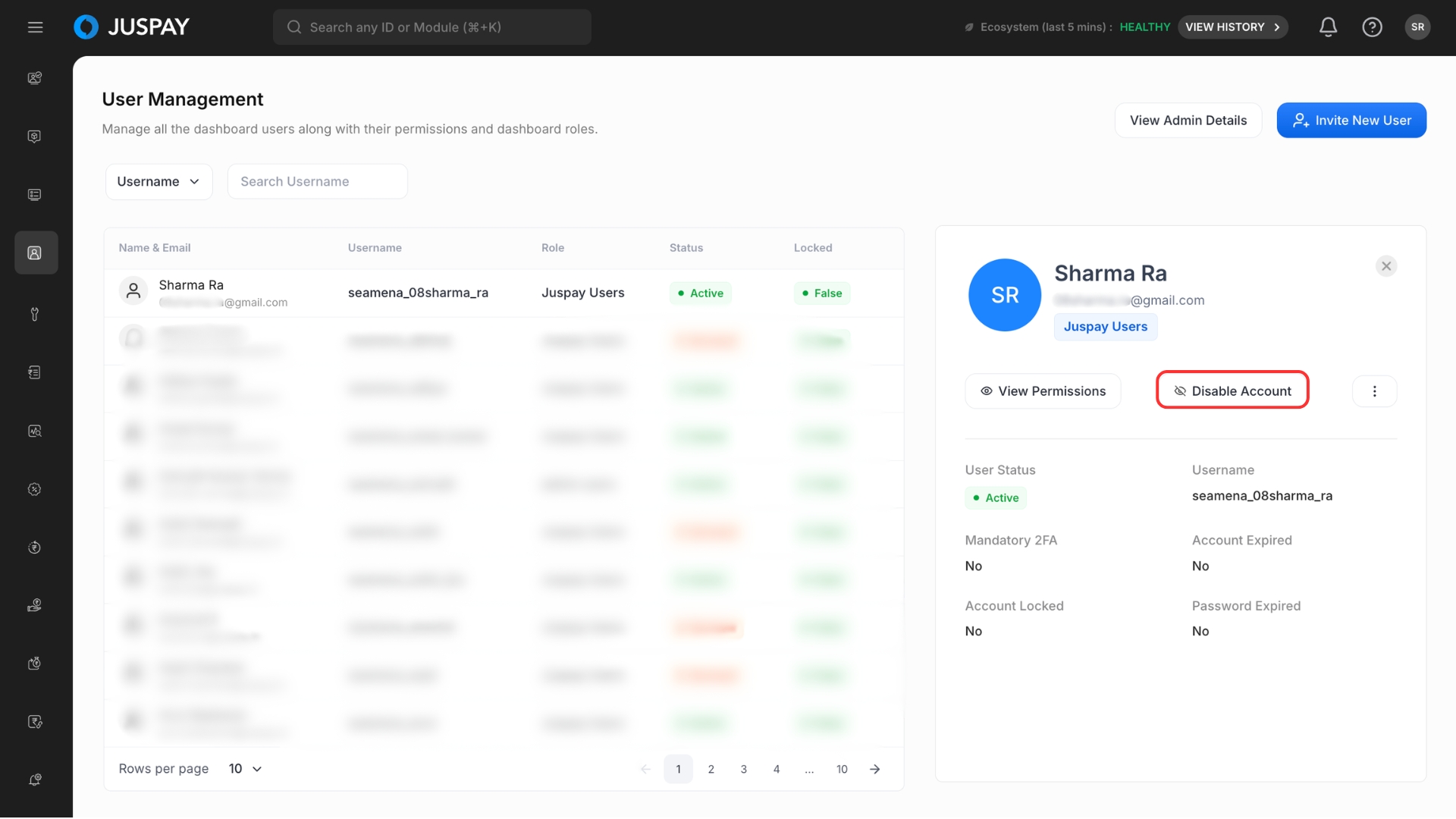The width and height of the screenshot is (1456, 819).
Task: Expand the Username filter dropdown
Action: [158, 182]
